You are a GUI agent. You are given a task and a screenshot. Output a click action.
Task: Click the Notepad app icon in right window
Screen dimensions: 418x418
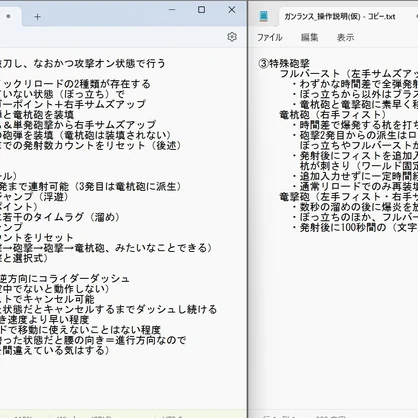pos(264,16)
